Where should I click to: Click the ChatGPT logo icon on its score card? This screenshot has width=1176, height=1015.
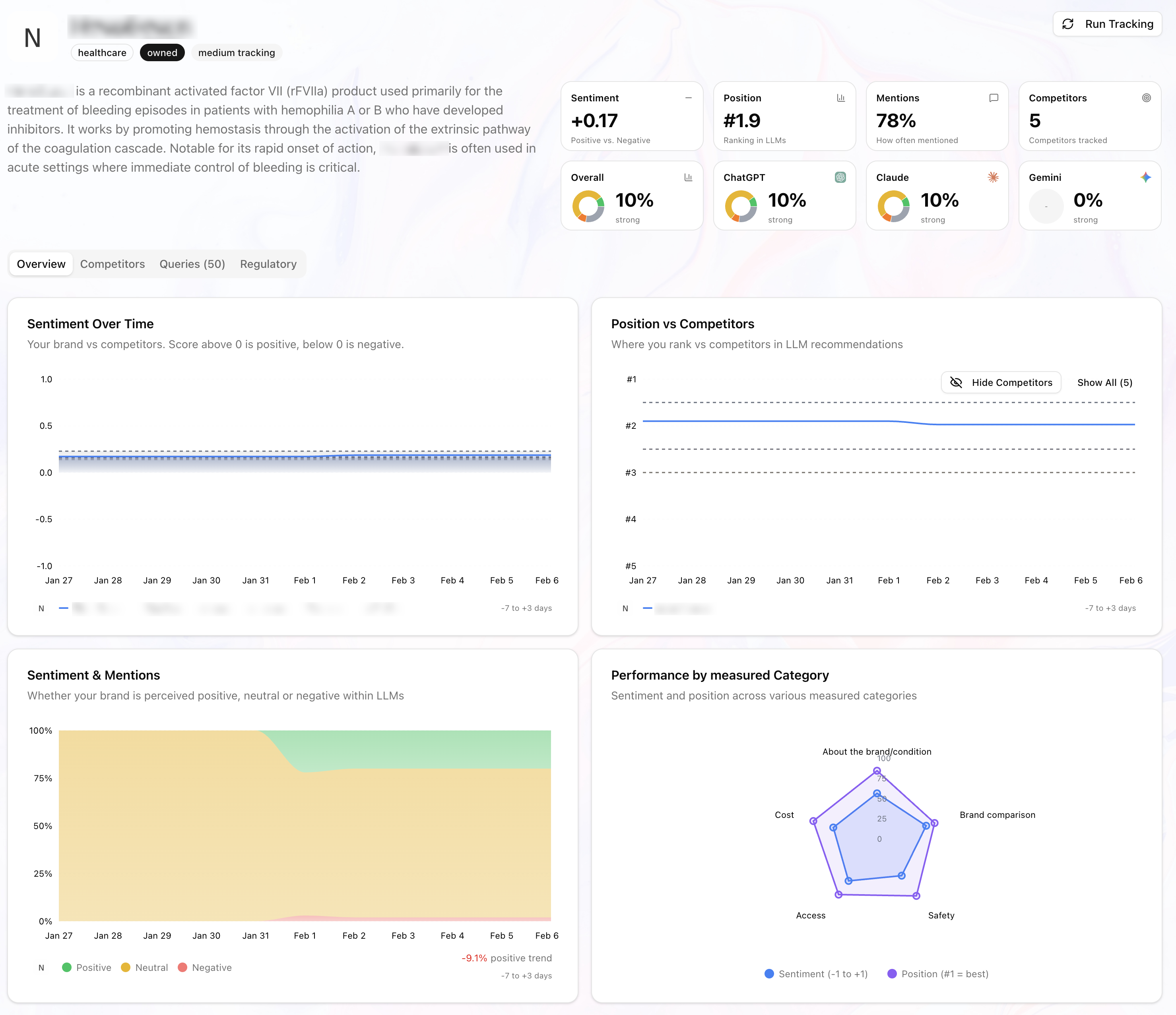840,177
